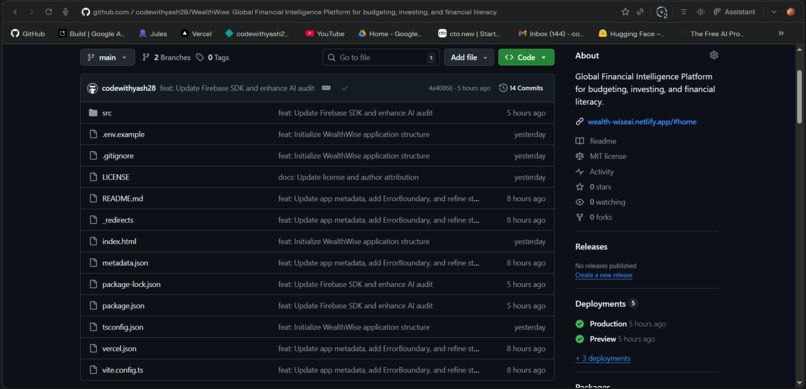Click the codewithyash28 avatar in the commit header
The width and height of the screenshot is (806, 389).
coord(93,88)
